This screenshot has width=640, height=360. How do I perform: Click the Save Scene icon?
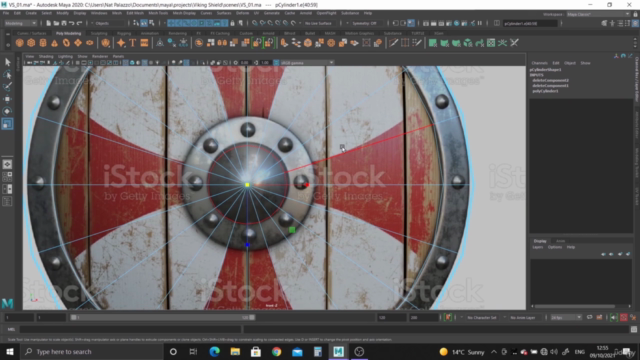64,23
